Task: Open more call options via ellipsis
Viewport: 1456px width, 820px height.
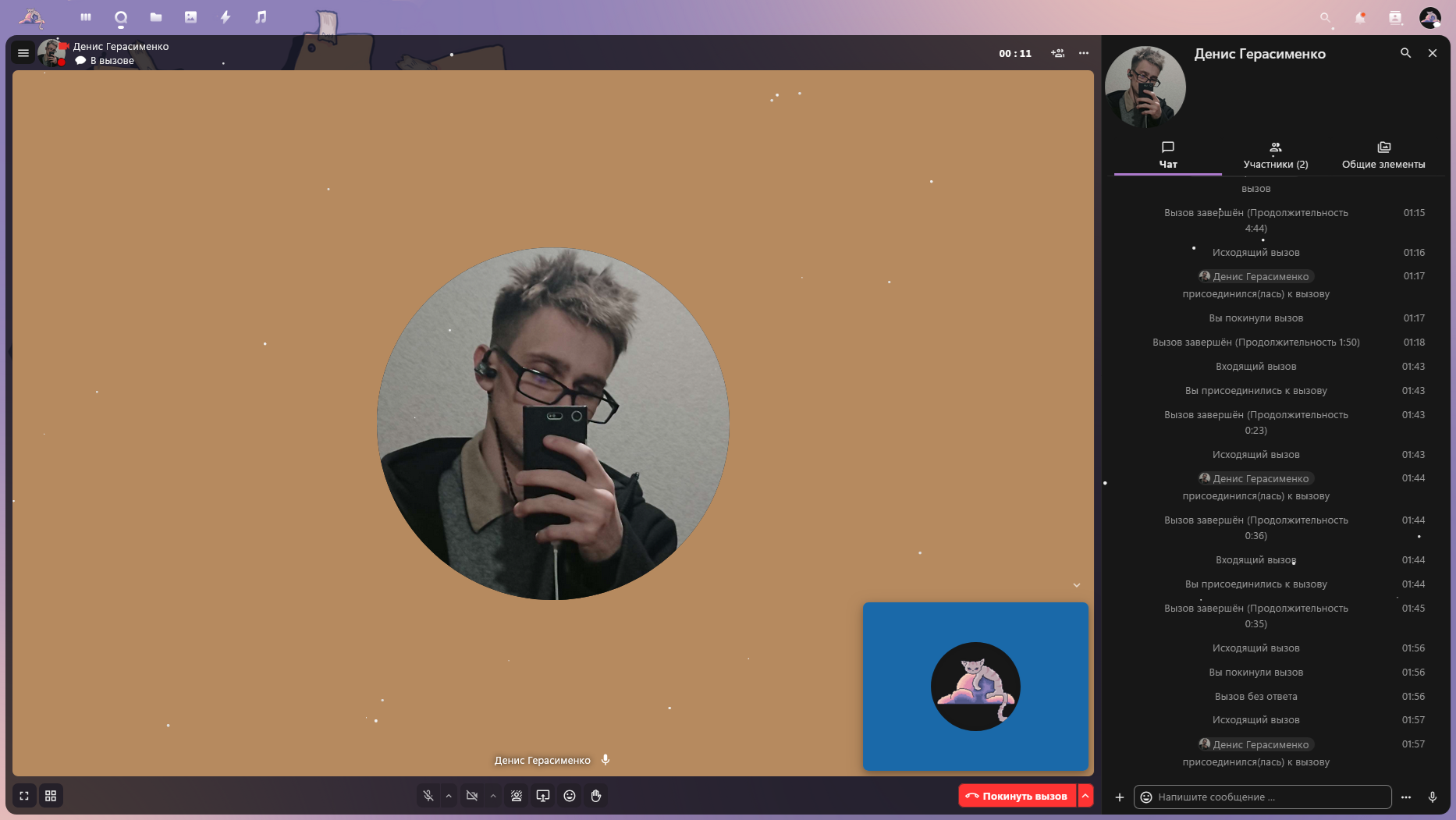Action: click(x=1084, y=53)
